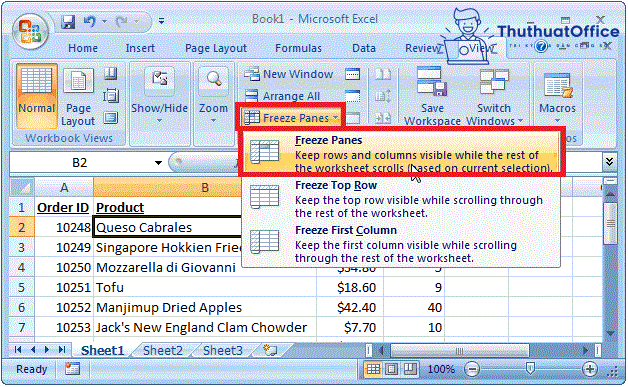Screen dimensions: 628x387
Task: Click the Custom Views icon
Action: click(111, 96)
